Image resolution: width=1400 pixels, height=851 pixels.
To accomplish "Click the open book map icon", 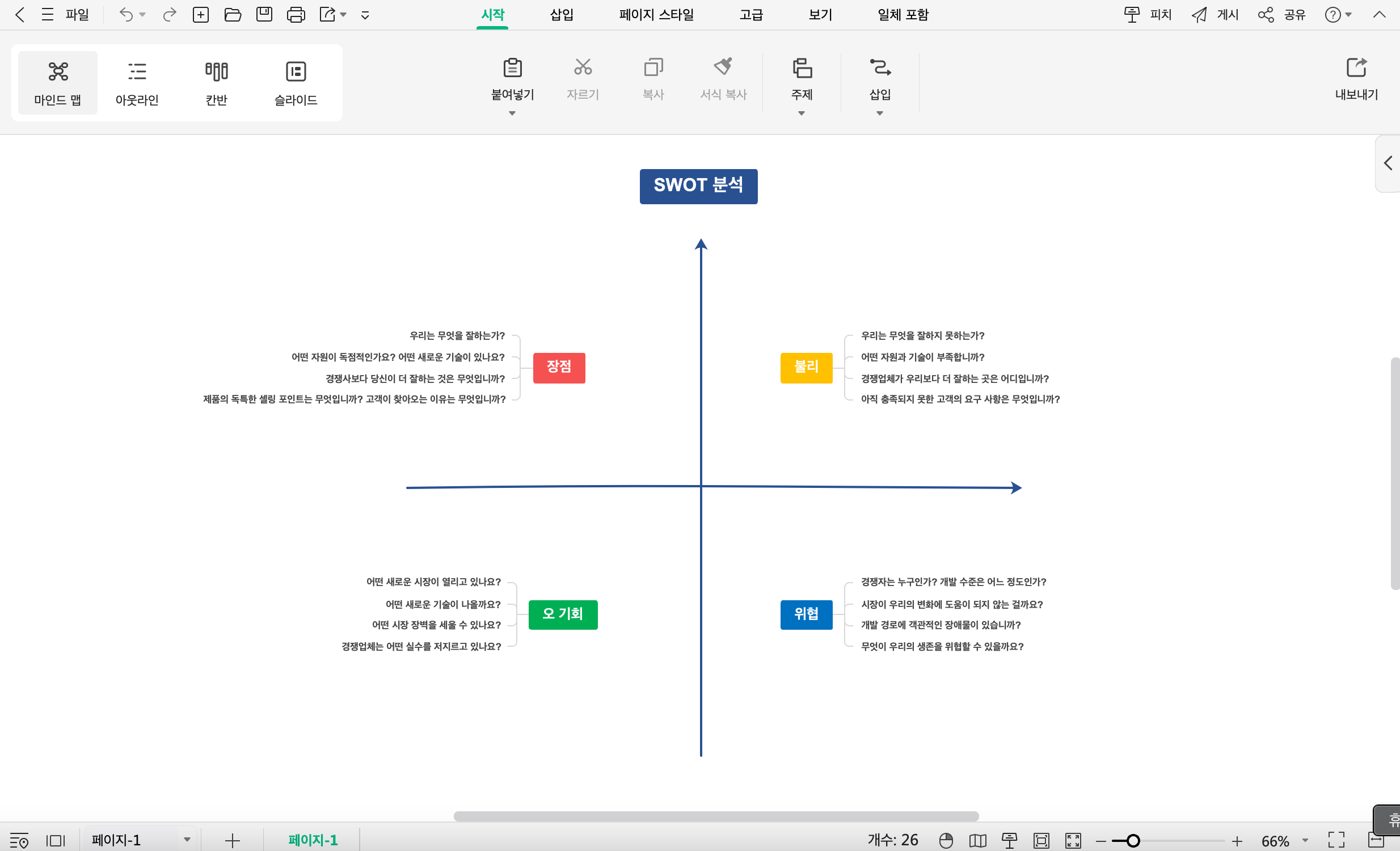I will click(978, 840).
